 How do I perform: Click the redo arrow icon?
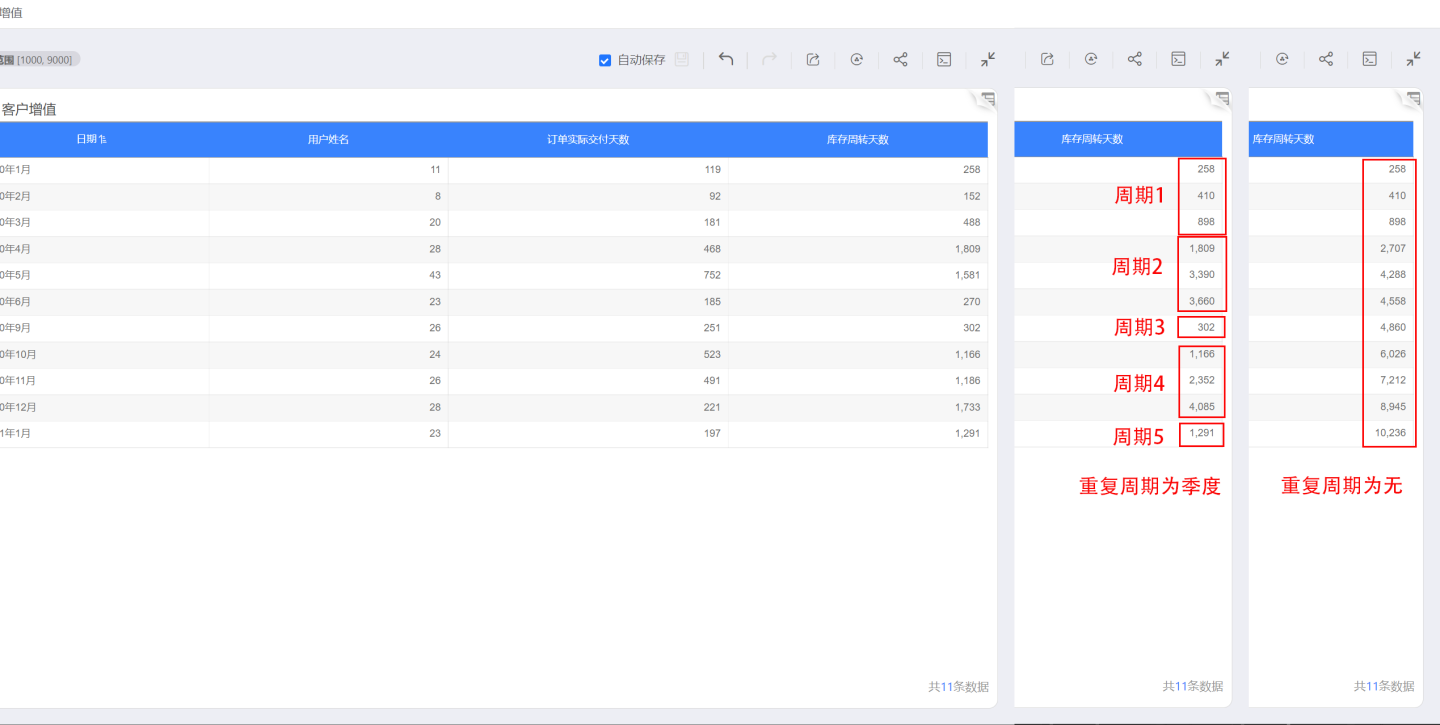pos(769,60)
